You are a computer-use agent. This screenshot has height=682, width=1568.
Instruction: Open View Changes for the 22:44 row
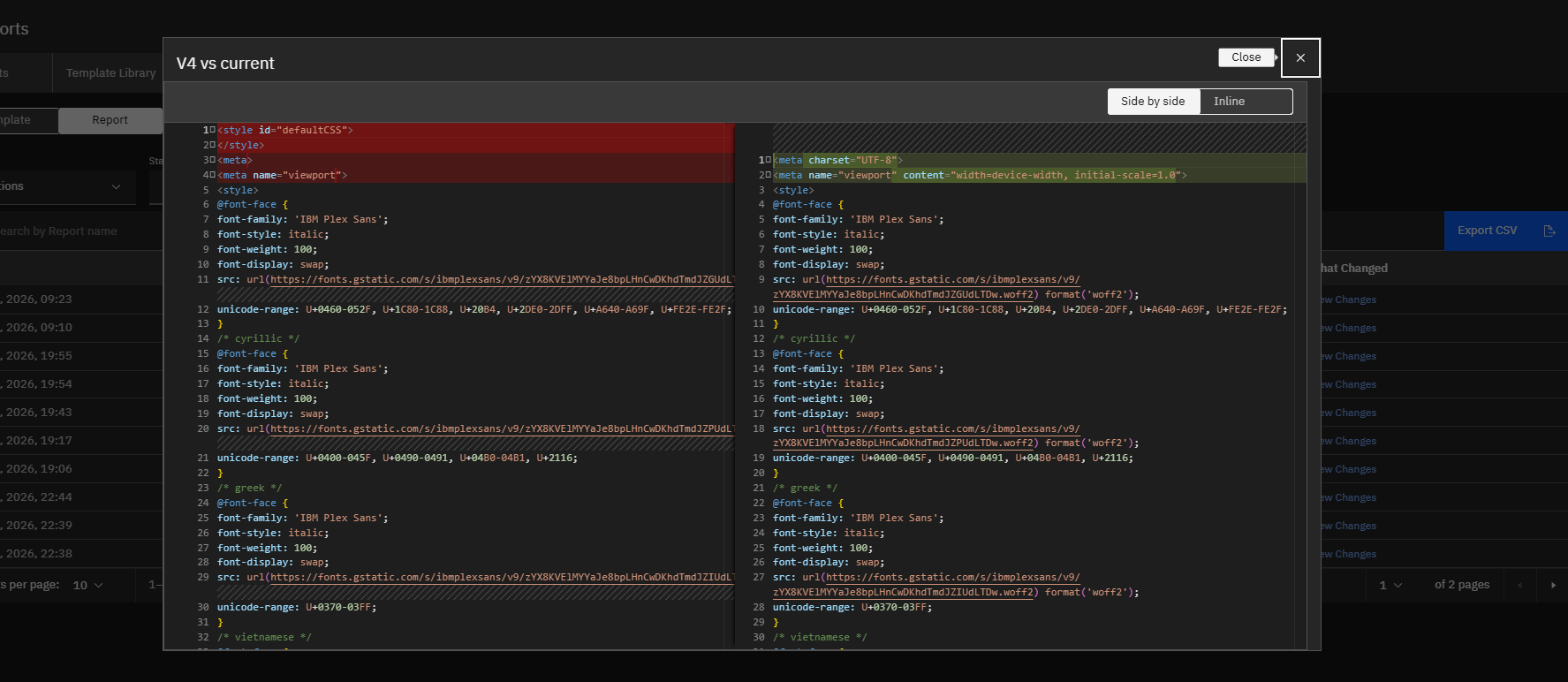pyautogui.click(x=1349, y=497)
